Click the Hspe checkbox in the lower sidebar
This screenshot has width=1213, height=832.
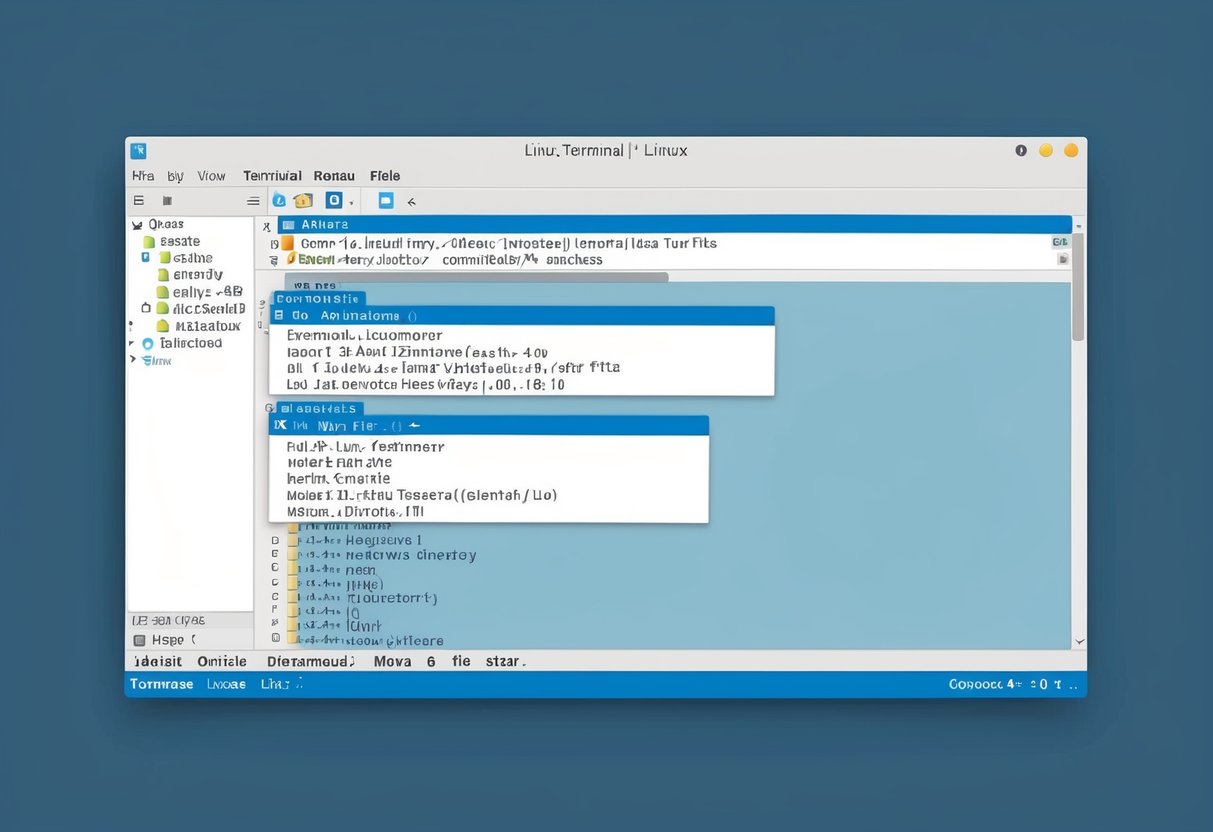click(140, 639)
